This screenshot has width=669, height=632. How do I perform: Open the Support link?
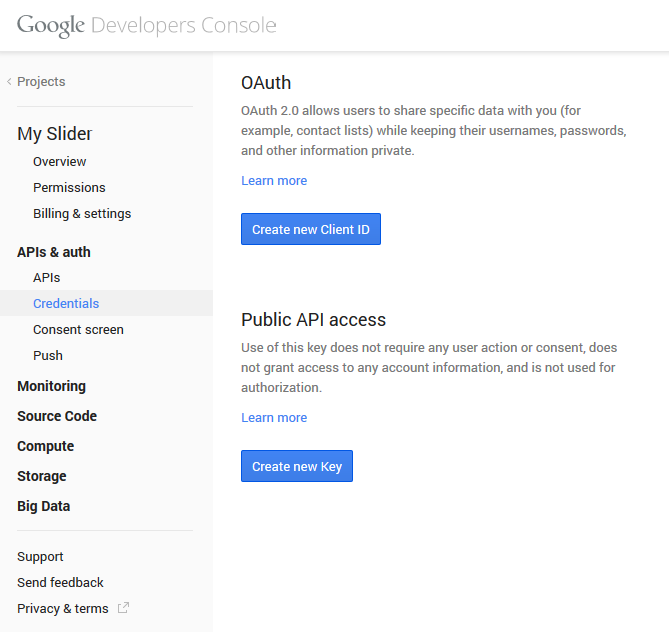[x=40, y=557]
